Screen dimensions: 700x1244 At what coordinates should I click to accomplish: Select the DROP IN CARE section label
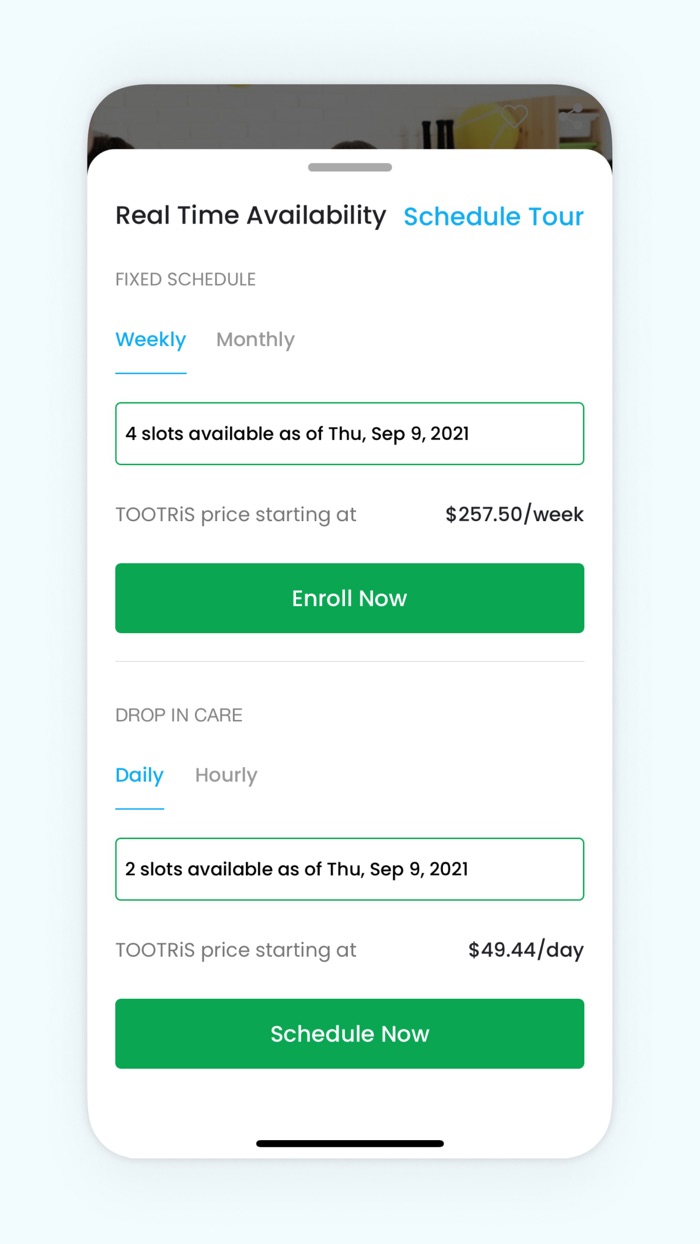[178, 715]
